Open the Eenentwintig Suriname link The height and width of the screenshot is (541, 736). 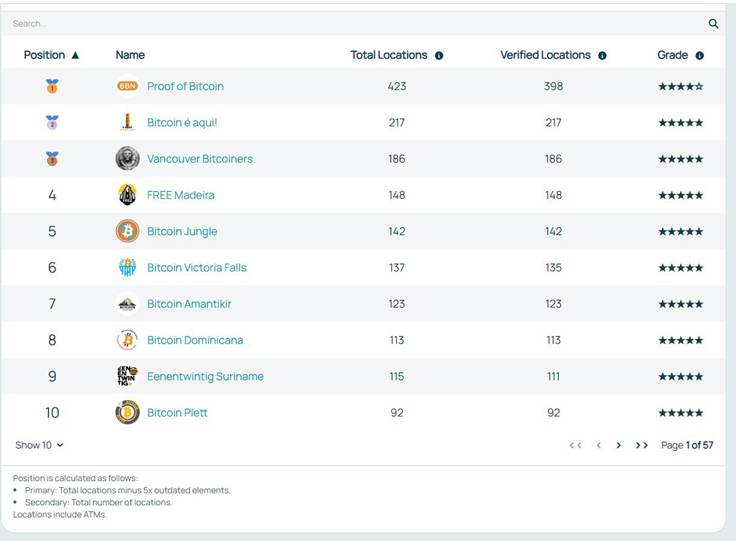tap(205, 376)
